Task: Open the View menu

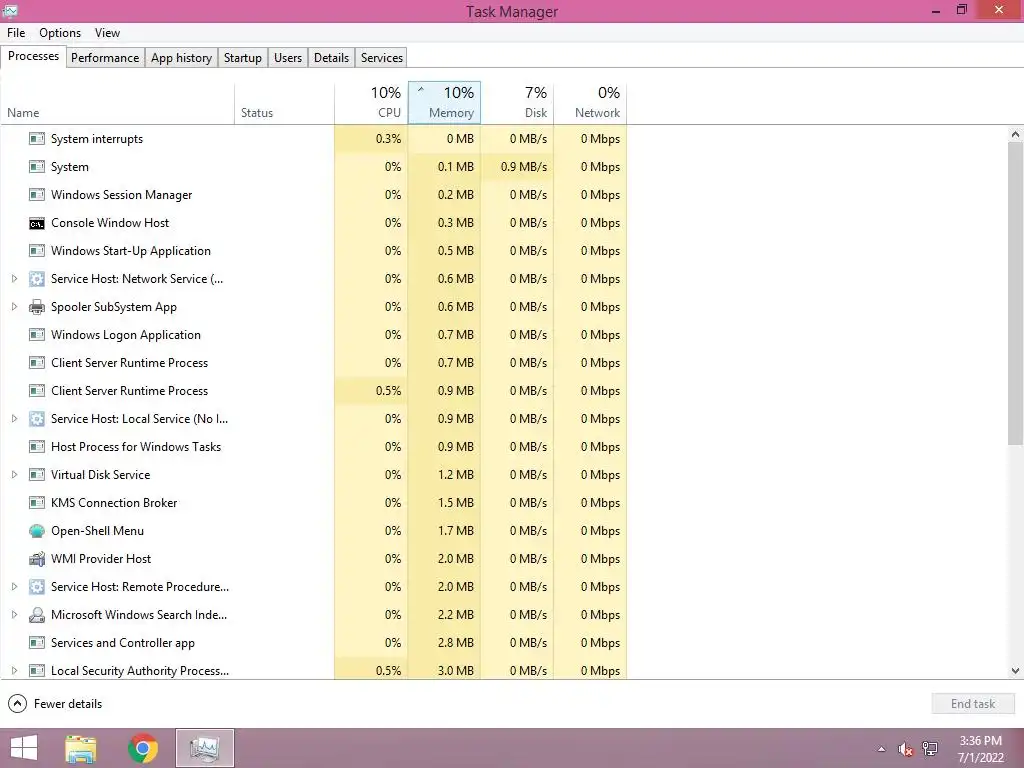Action: click(107, 33)
